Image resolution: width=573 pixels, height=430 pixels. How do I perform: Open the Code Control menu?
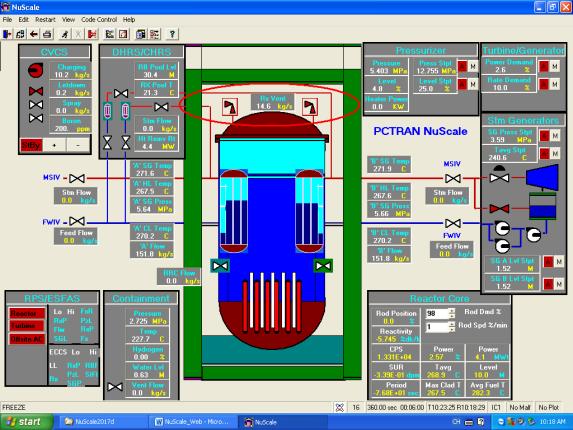click(99, 19)
